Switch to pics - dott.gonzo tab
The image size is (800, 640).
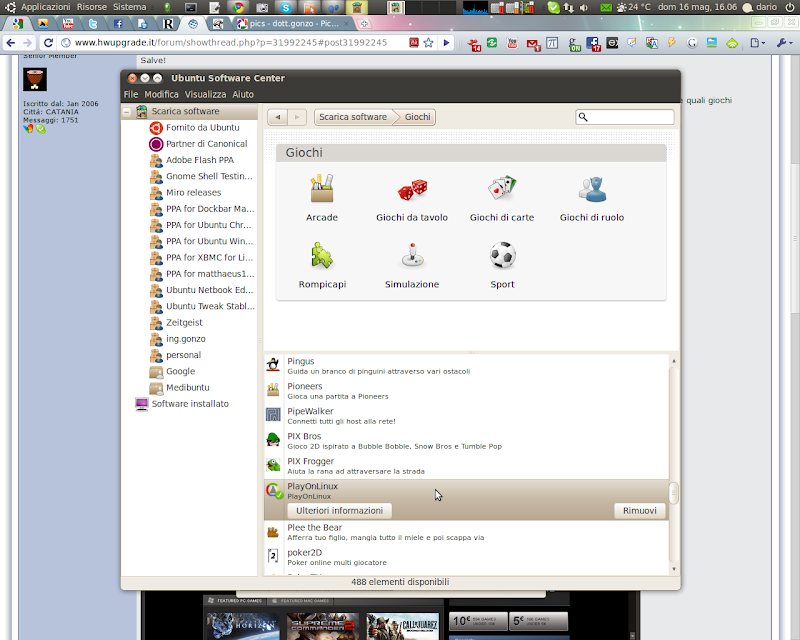(x=293, y=23)
